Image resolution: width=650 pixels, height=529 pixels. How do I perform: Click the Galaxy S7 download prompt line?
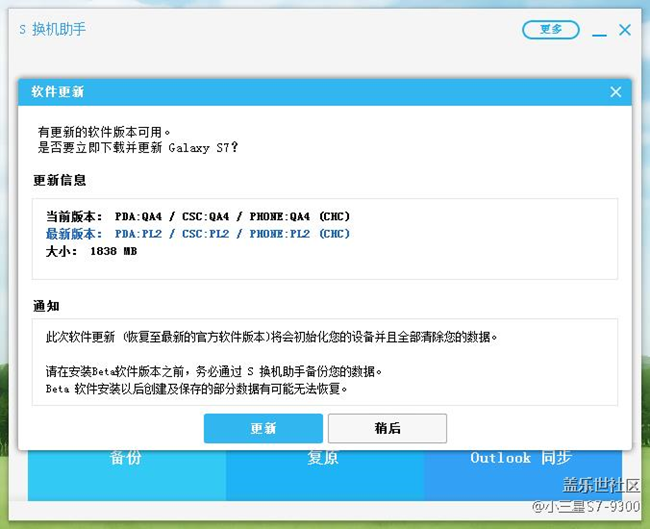[x=138, y=148]
